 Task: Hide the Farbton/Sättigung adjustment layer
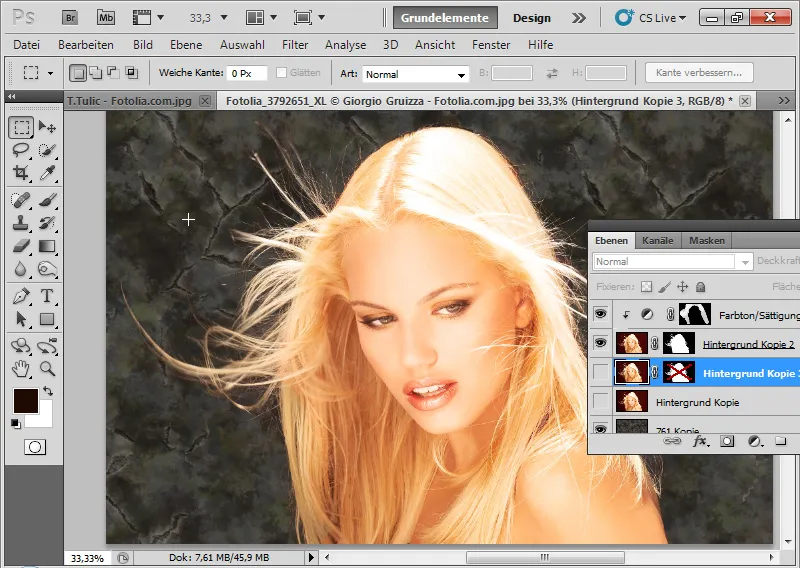tap(601, 313)
